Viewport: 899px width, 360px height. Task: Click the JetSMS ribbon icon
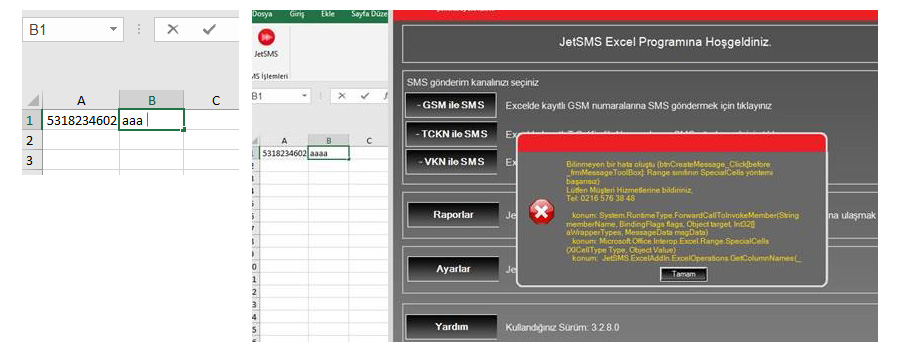[x=266, y=44]
